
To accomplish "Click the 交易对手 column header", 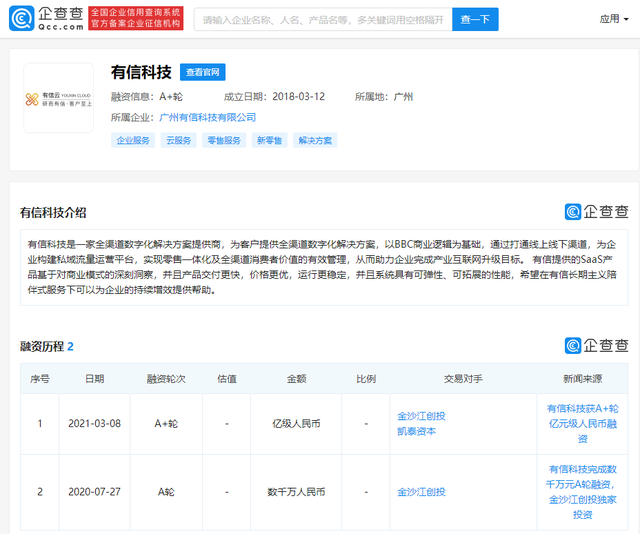I will click(x=463, y=379).
